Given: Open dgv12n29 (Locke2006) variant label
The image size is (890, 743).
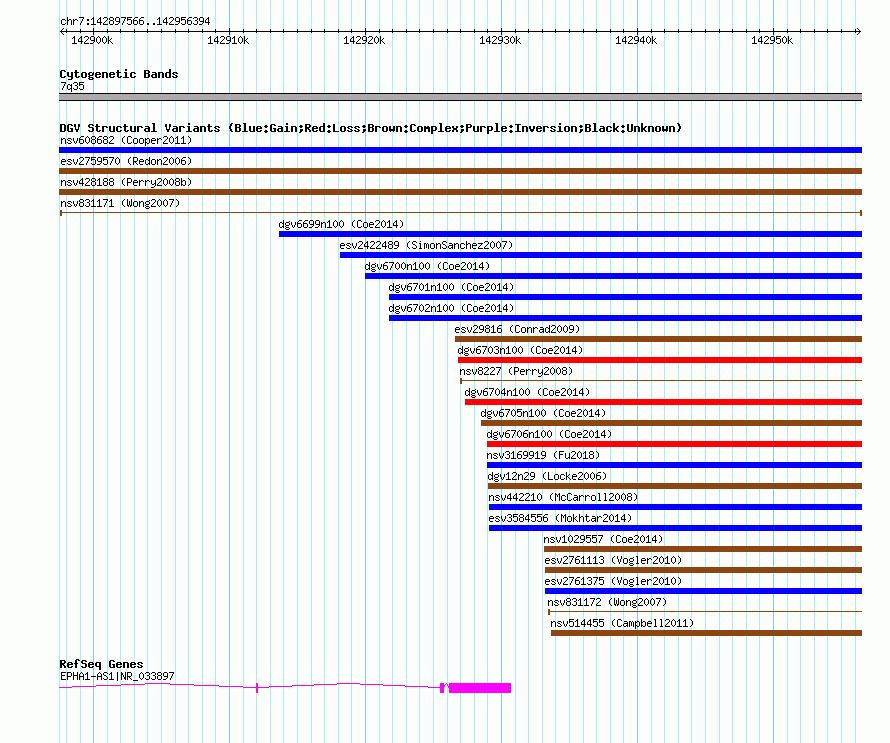Looking at the screenshot, I should click(x=547, y=476).
